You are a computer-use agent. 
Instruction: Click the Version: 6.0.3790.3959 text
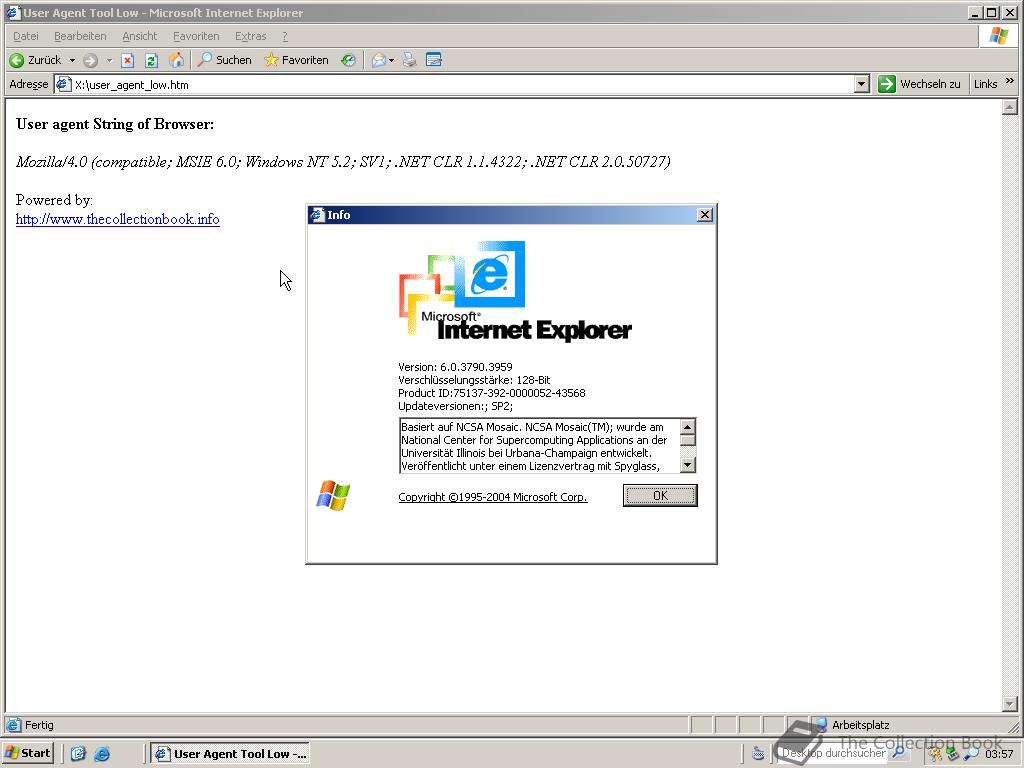click(x=455, y=367)
